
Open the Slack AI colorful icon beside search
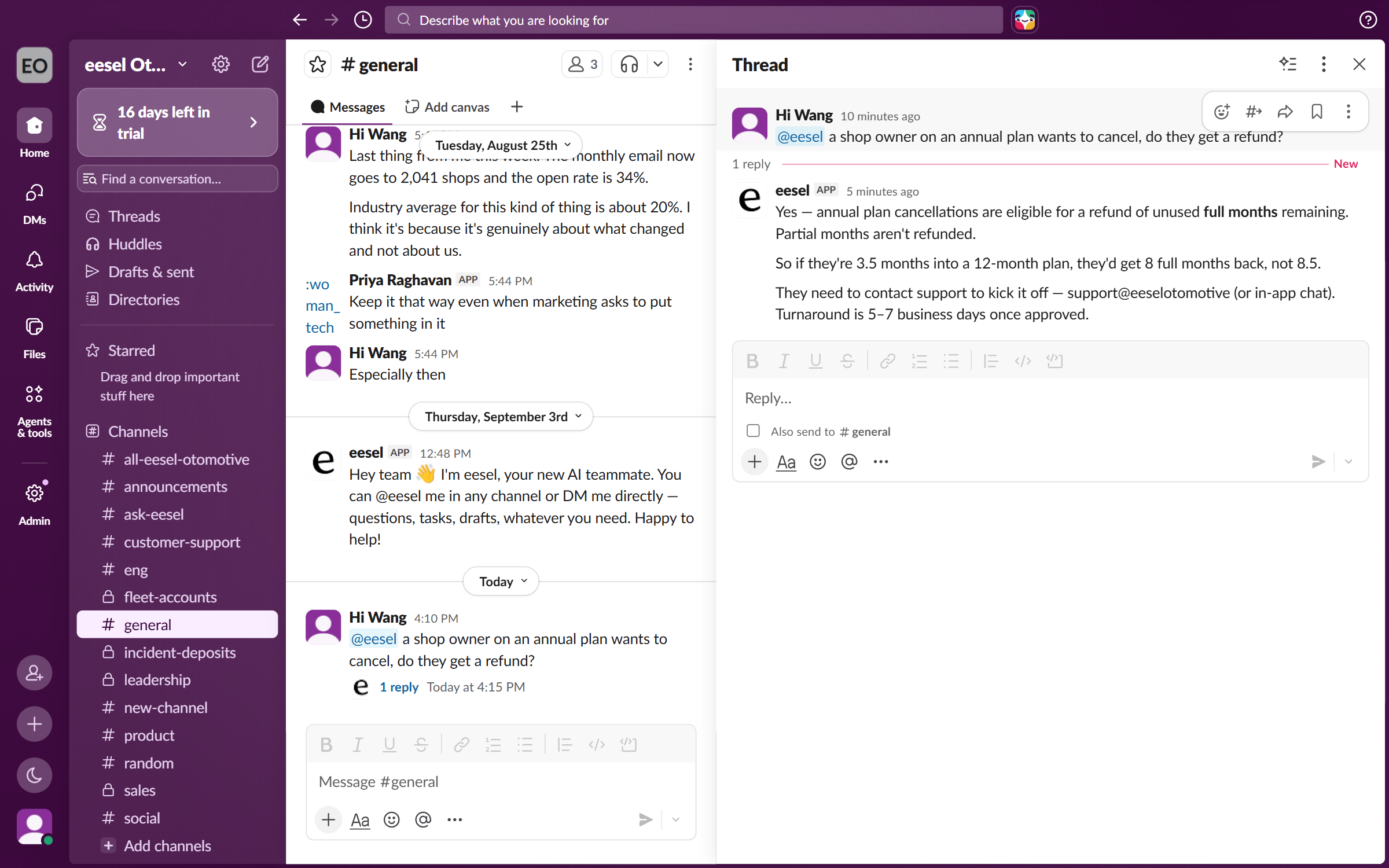(x=1024, y=20)
